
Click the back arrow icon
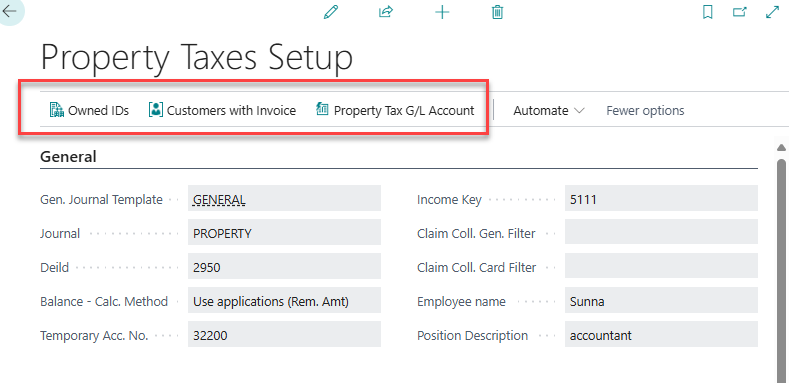click(9, 10)
